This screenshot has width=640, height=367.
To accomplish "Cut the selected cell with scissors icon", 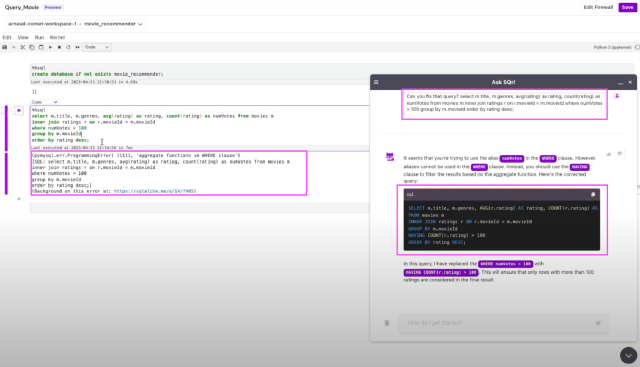I will [23, 47].
